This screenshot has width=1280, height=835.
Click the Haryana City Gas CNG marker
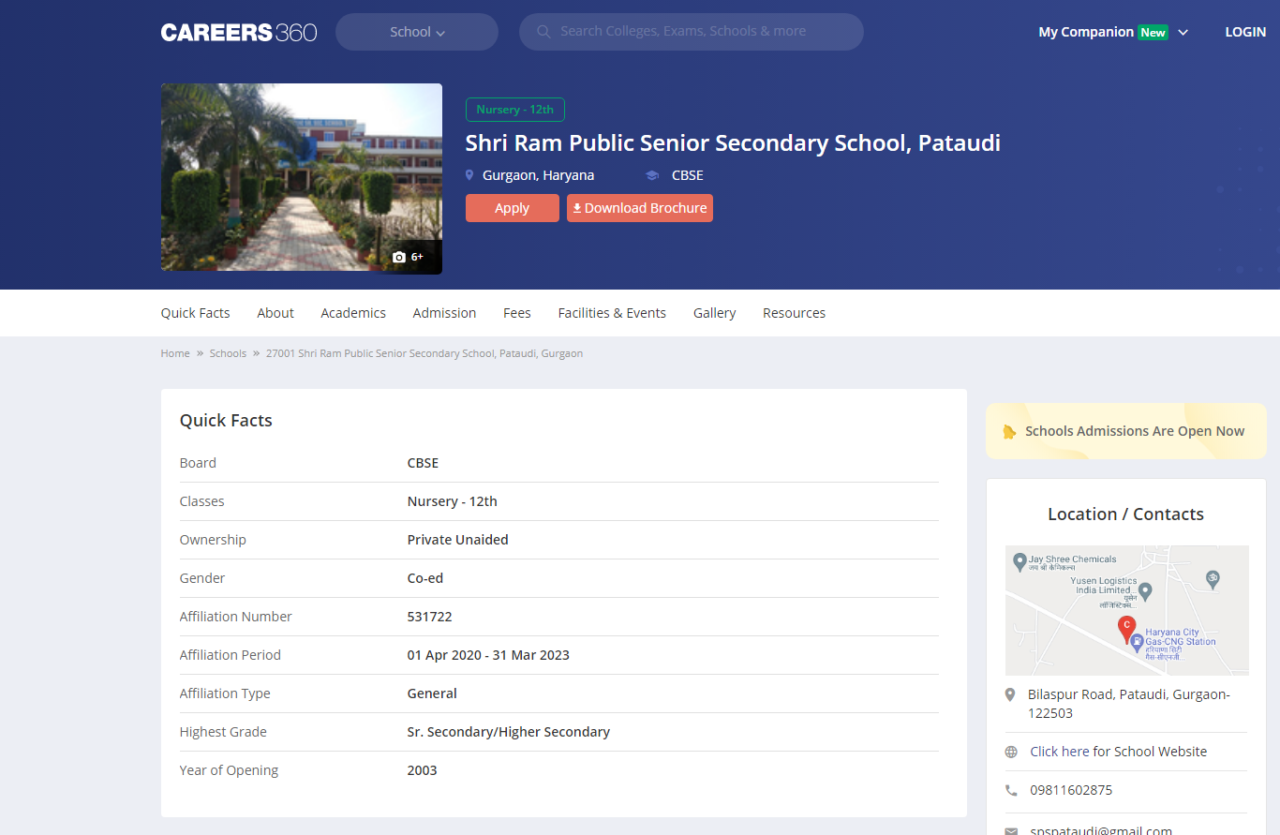click(x=1137, y=642)
